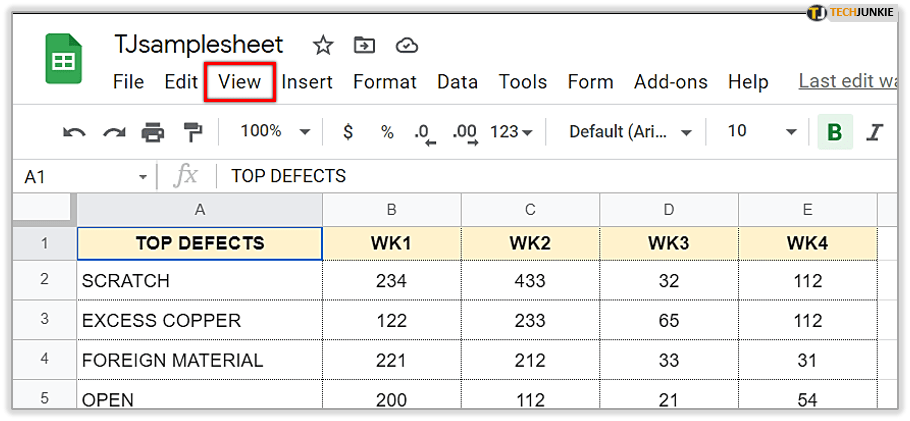
Task: Format as currency with dollar icon
Action: point(348,132)
